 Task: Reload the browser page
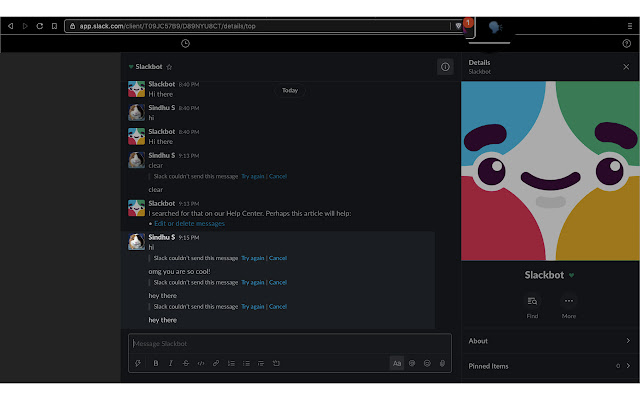tap(40, 26)
